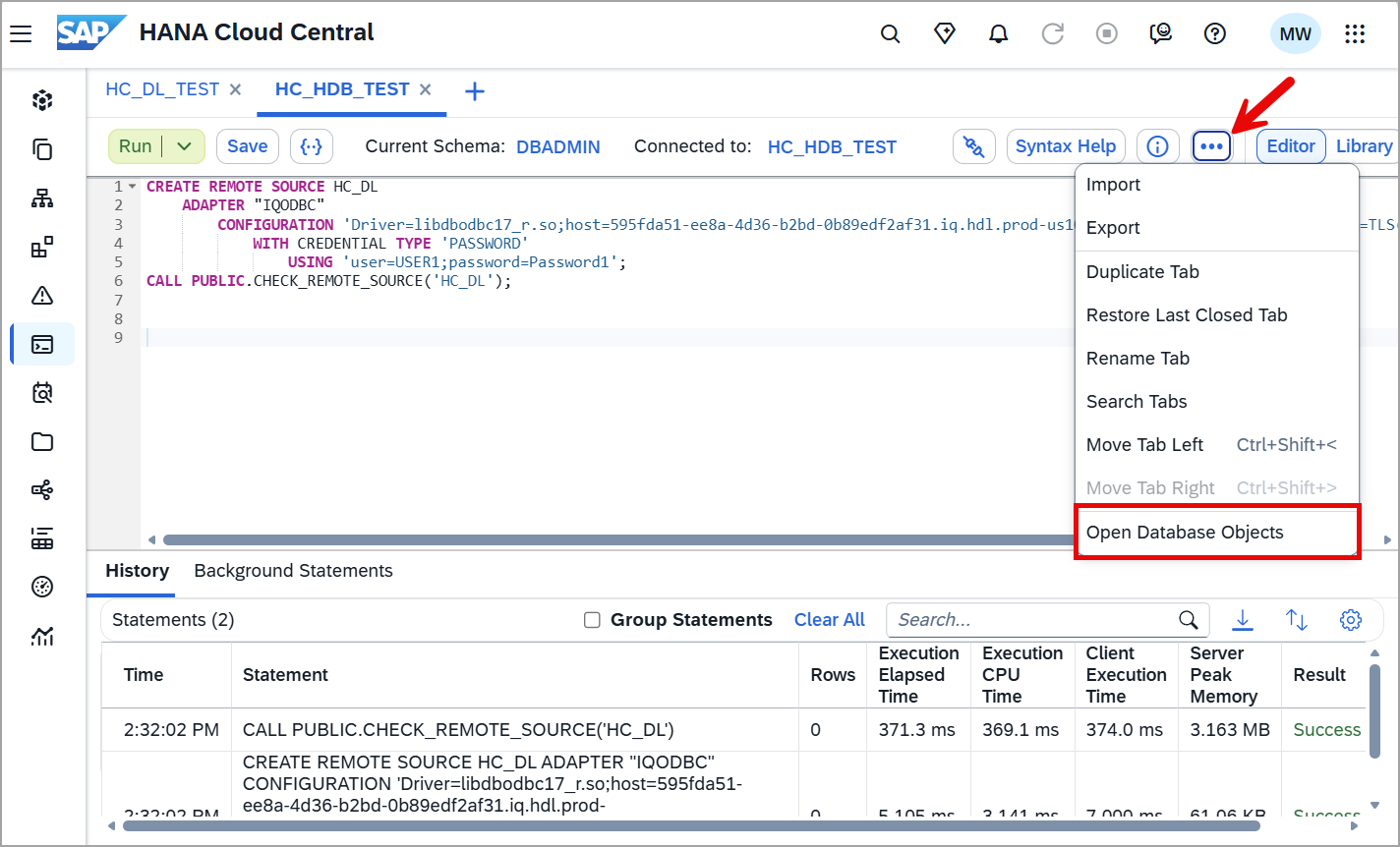Expand the Run dropdown arrow

(184, 146)
